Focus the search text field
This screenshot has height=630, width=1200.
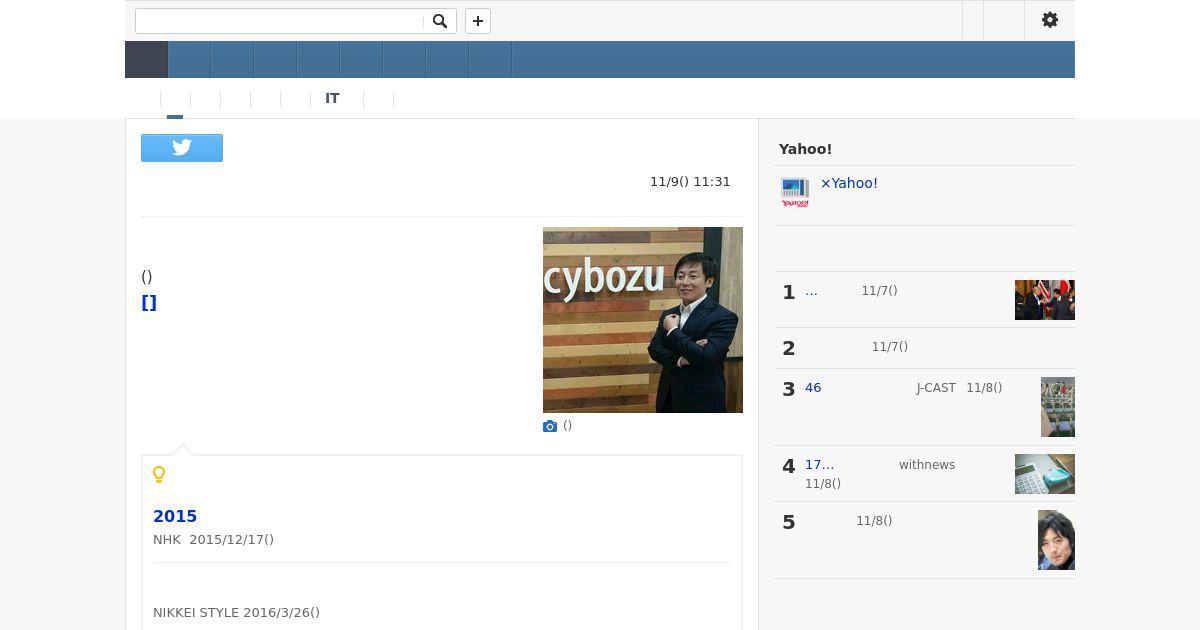point(280,21)
